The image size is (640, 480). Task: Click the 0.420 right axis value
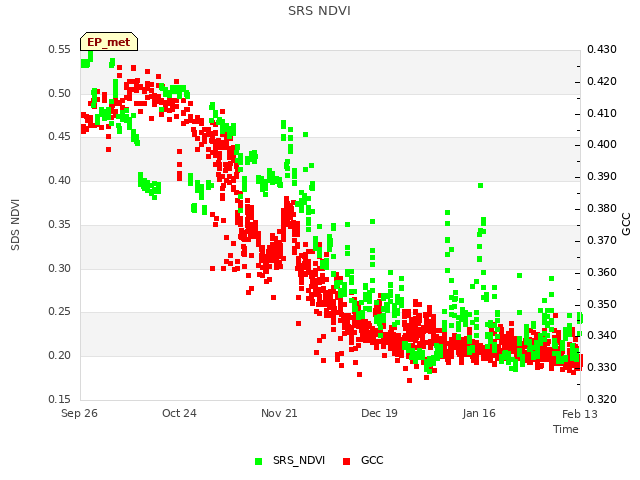602,81
